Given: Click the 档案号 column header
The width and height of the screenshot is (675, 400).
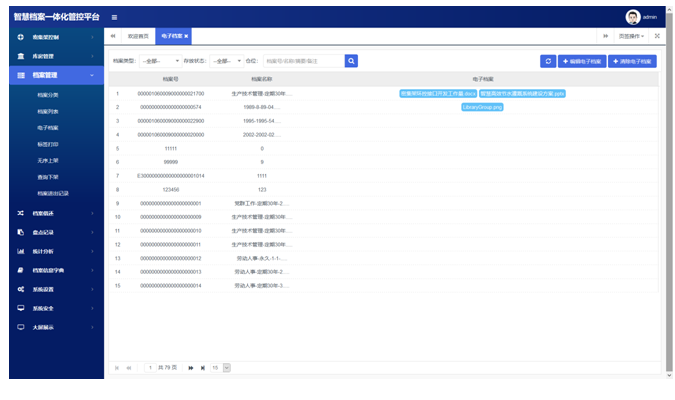Looking at the screenshot, I should [170, 79].
